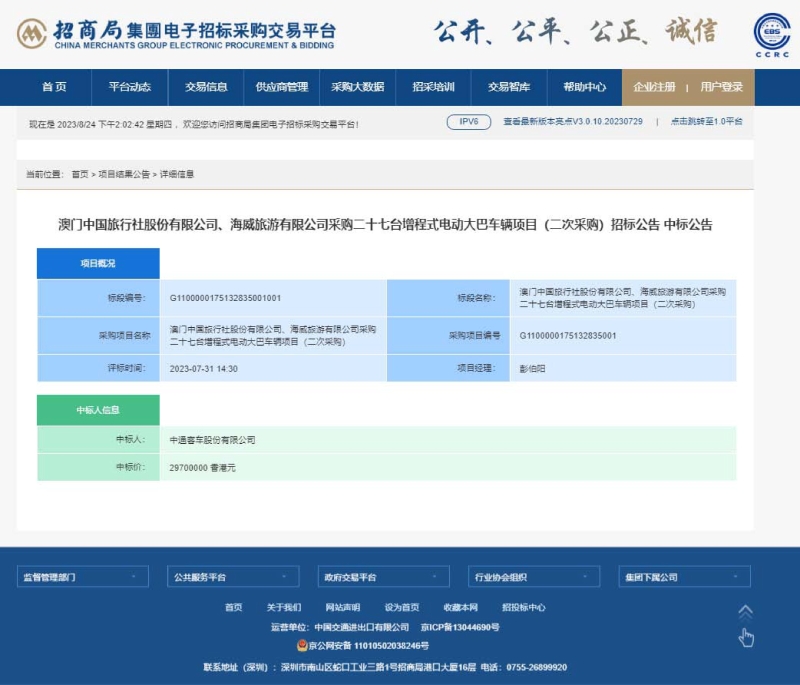Click the announcement title heading
Viewport: 800px width, 685px height.
coord(385,225)
